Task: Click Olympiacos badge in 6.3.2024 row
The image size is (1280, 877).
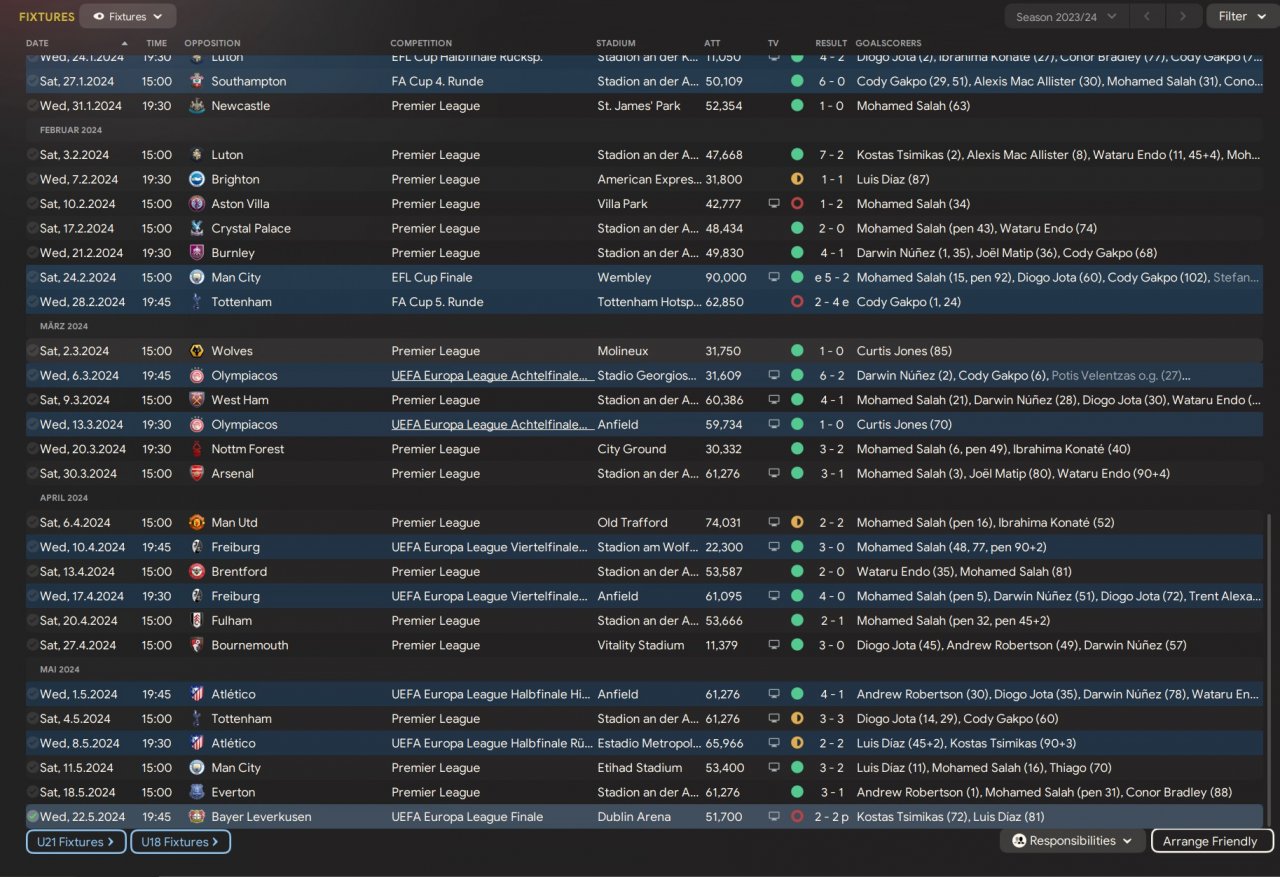Action: click(x=197, y=376)
